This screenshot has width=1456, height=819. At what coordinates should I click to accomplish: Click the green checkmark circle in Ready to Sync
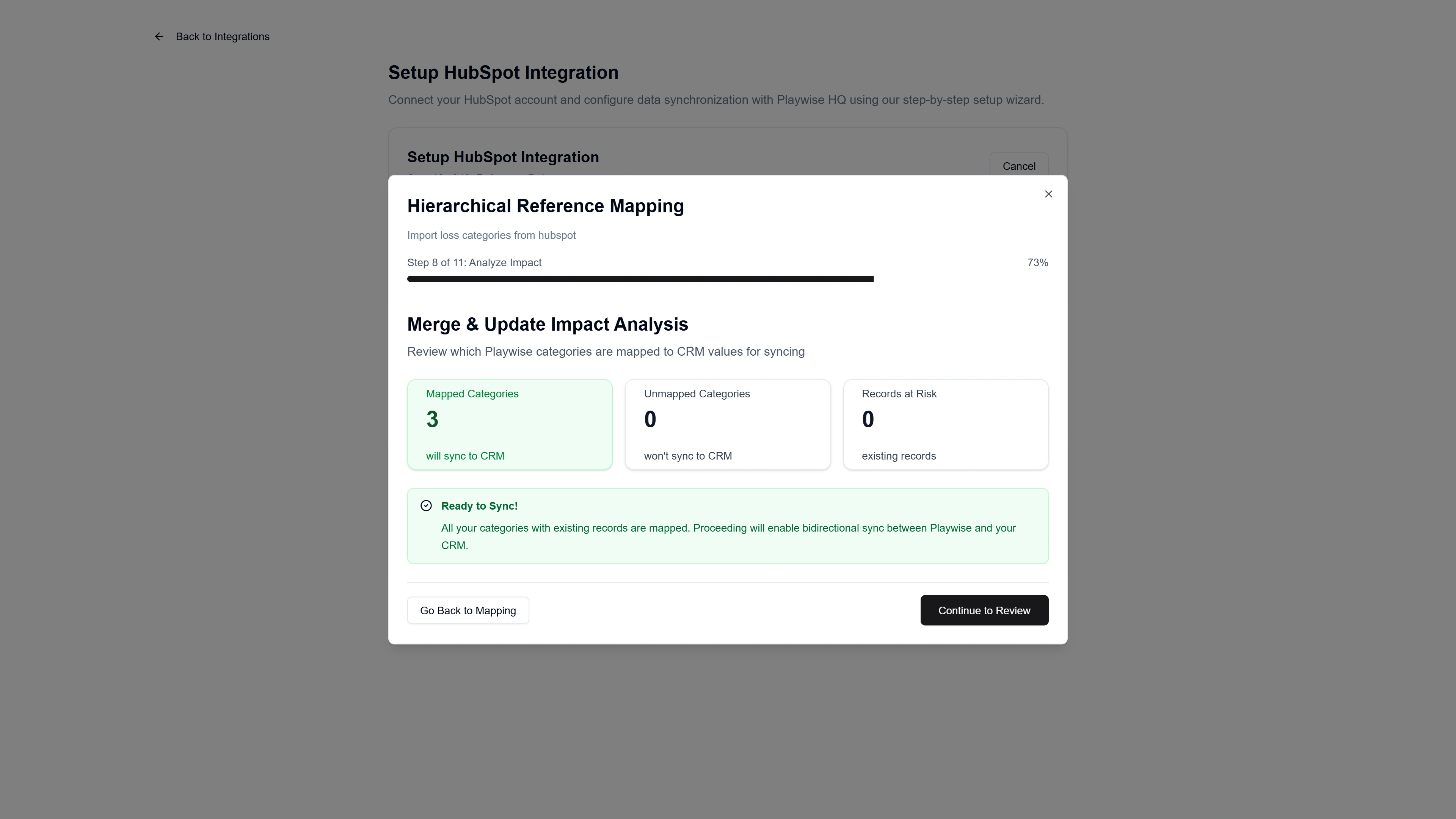[425, 505]
